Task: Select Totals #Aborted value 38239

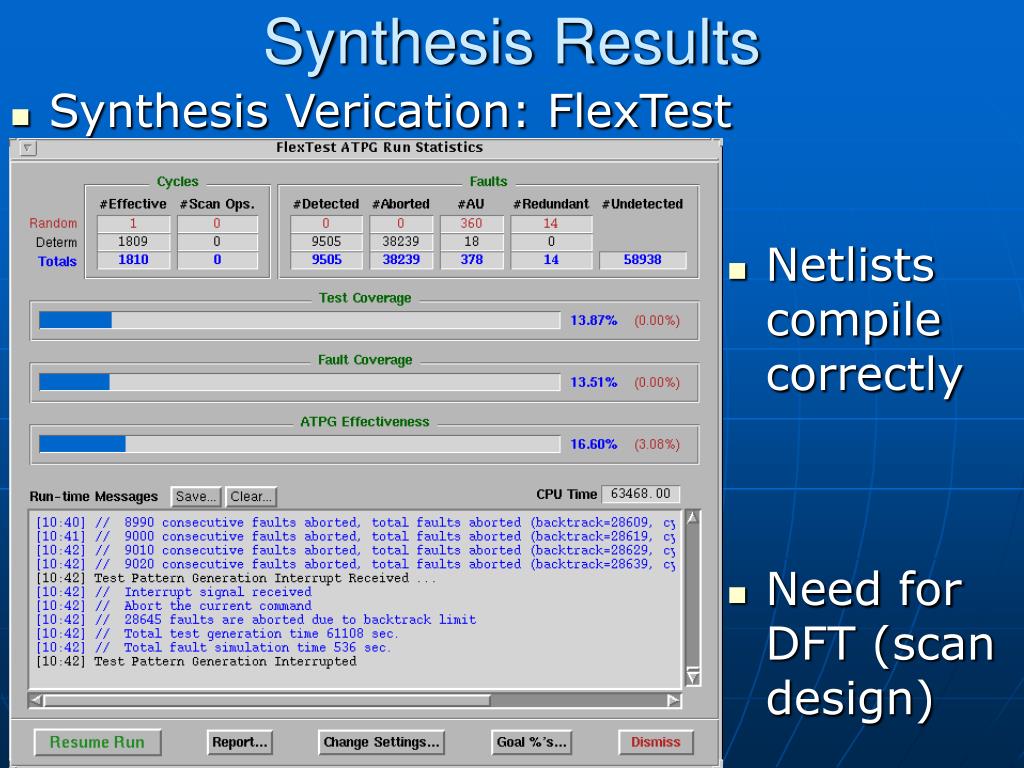Action: 401,260
